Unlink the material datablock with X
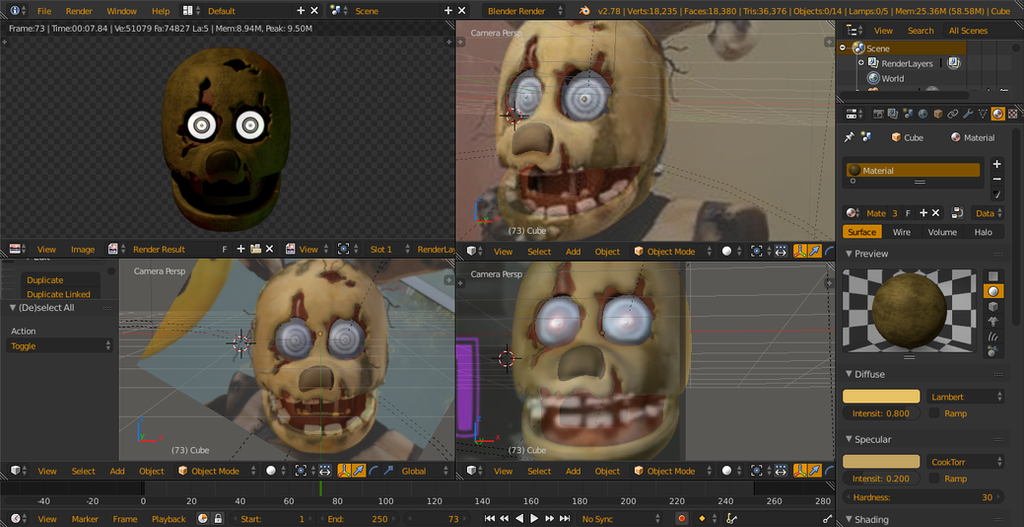The height and width of the screenshot is (527, 1024). click(x=935, y=213)
